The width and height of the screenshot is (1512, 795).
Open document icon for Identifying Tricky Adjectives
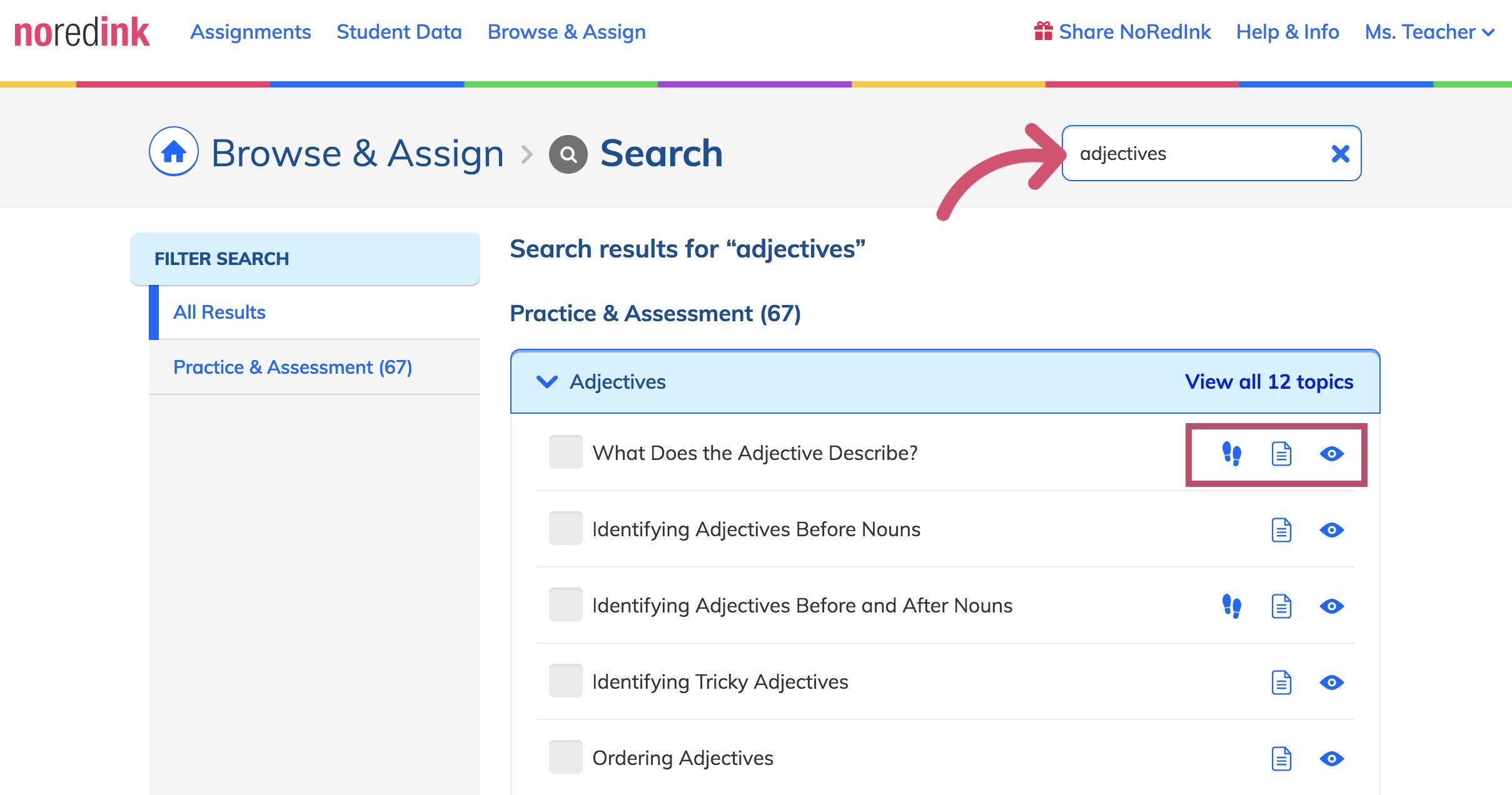point(1281,682)
